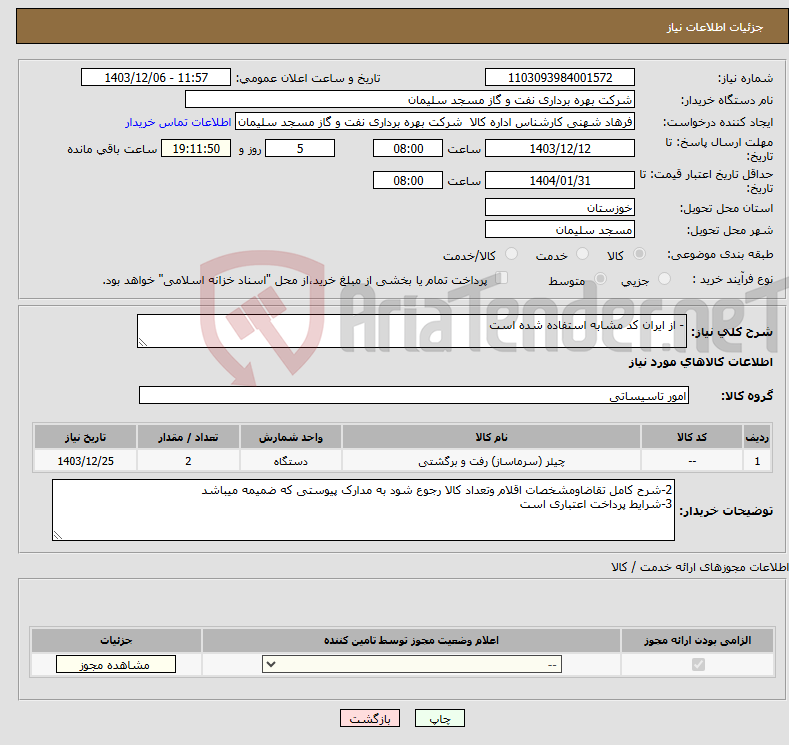Click the جزئیات column header
This screenshot has width=789, height=745.
[116, 640]
